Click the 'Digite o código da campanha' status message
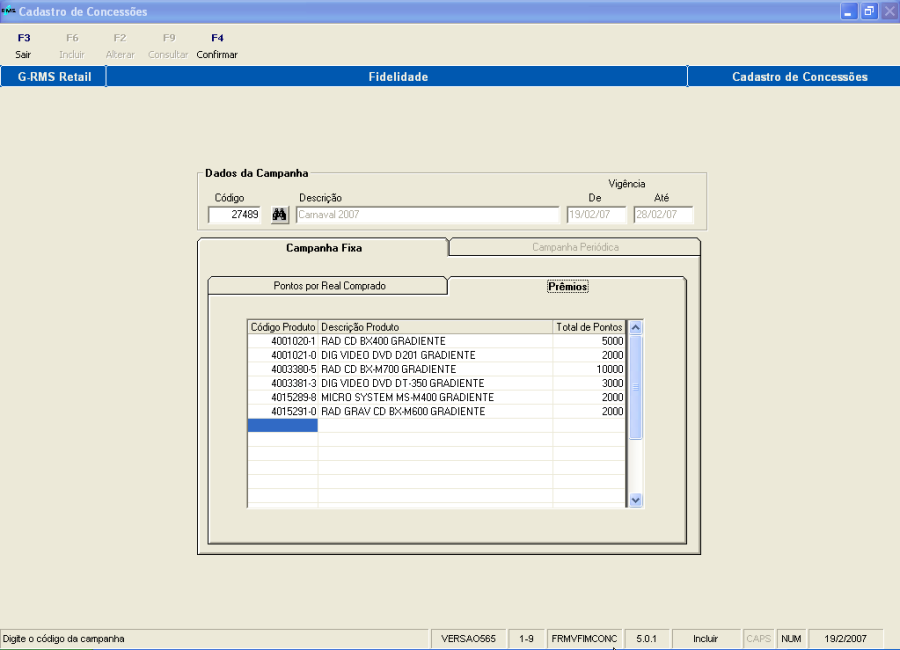The image size is (900, 650). 64,639
